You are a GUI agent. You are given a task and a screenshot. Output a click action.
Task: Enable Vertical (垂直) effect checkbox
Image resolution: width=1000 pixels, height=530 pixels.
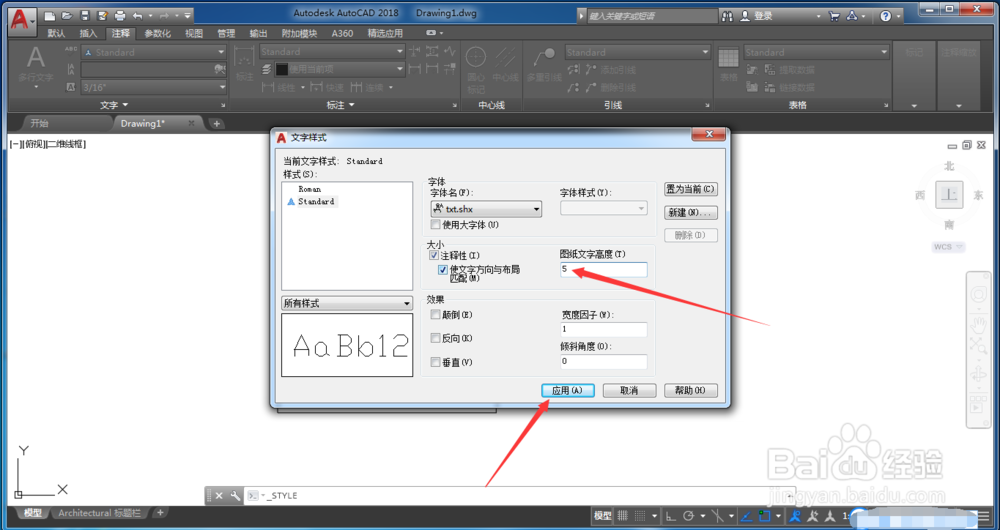[436, 362]
